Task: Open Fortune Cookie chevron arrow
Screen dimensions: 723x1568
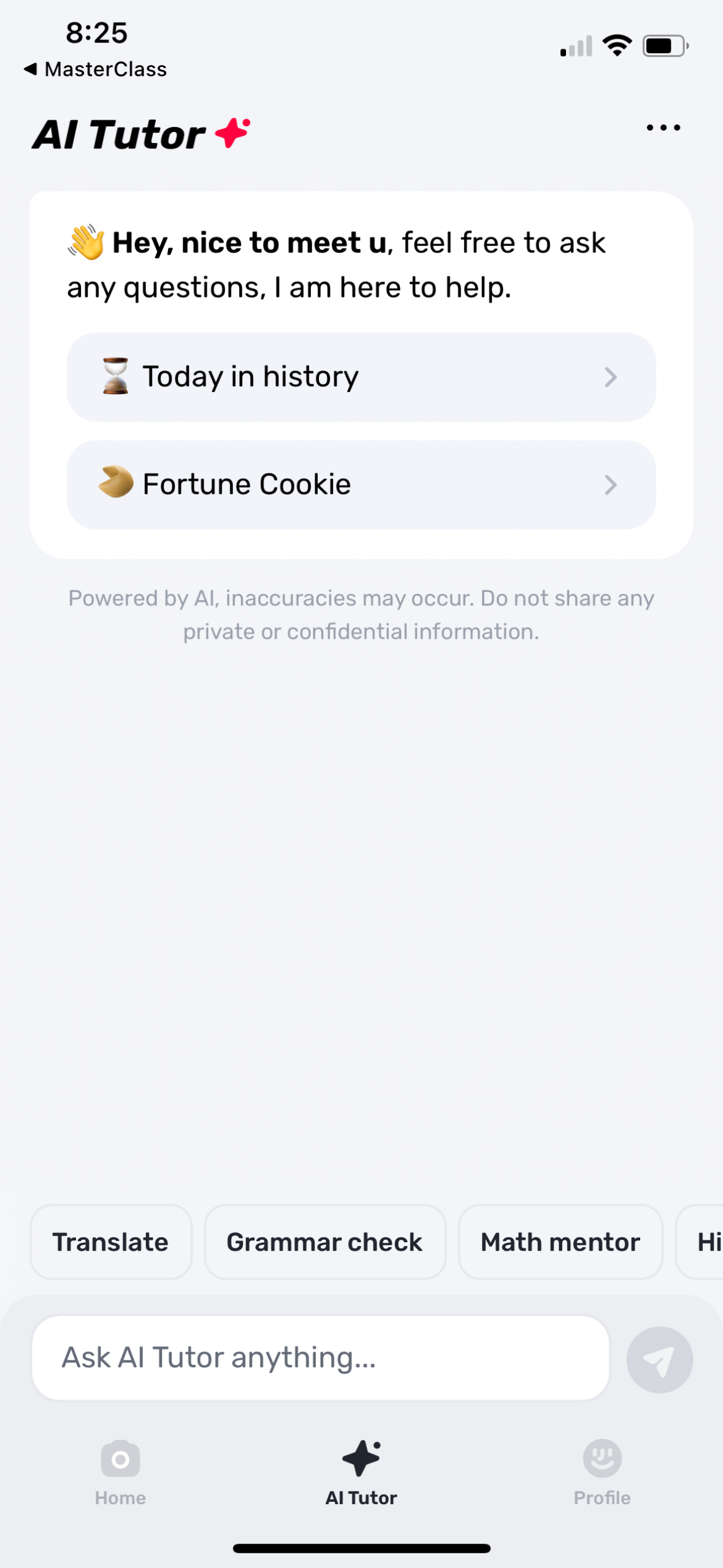Action: [x=610, y=485]
